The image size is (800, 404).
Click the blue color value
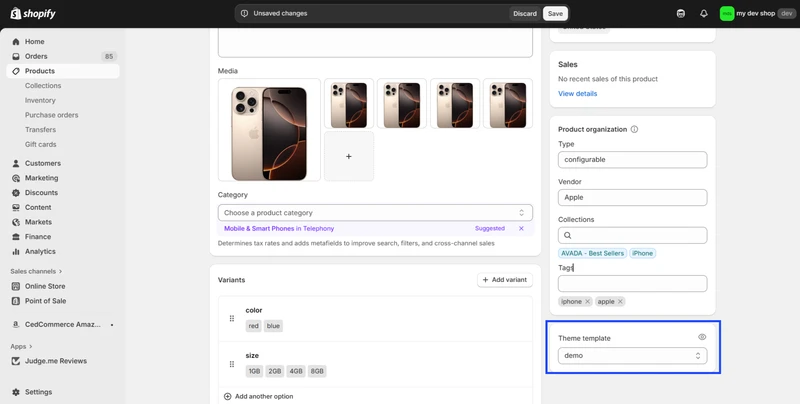pos(273,326)
